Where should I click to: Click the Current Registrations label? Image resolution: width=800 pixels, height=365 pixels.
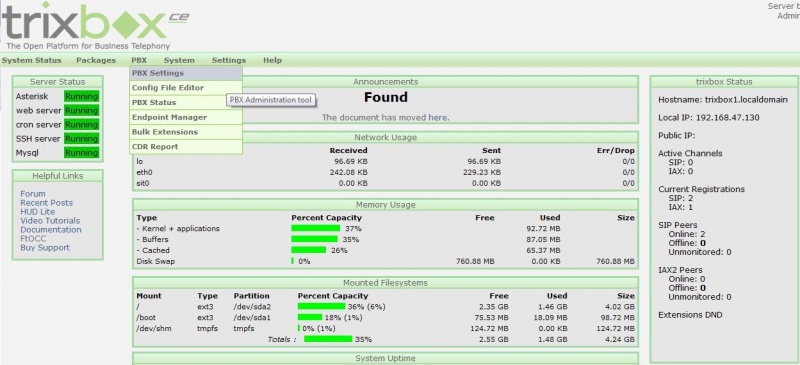702,189
